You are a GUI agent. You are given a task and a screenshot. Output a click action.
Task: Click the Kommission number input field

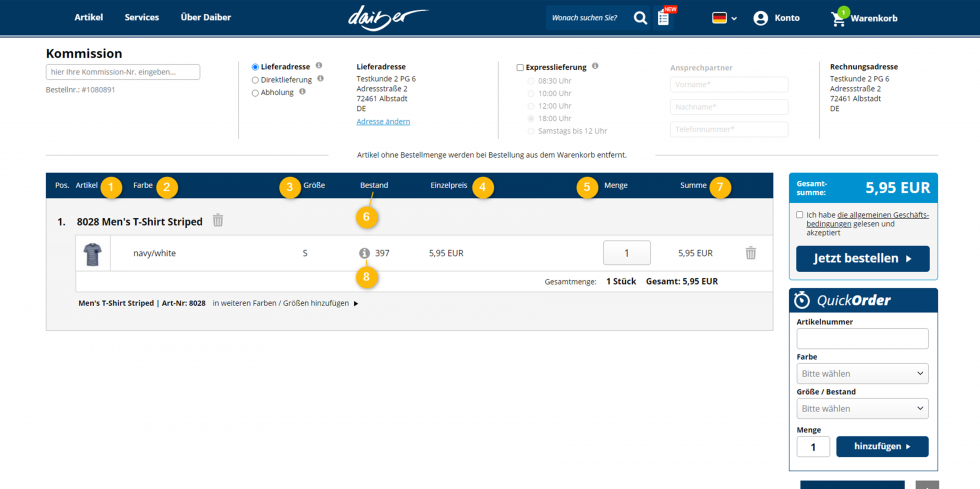pyautogui.click(x=123, y=72)
